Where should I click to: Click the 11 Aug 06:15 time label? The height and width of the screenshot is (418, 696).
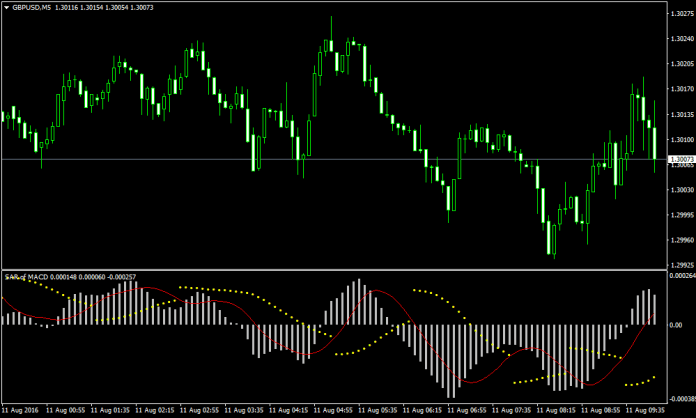(x=421, y=410)
